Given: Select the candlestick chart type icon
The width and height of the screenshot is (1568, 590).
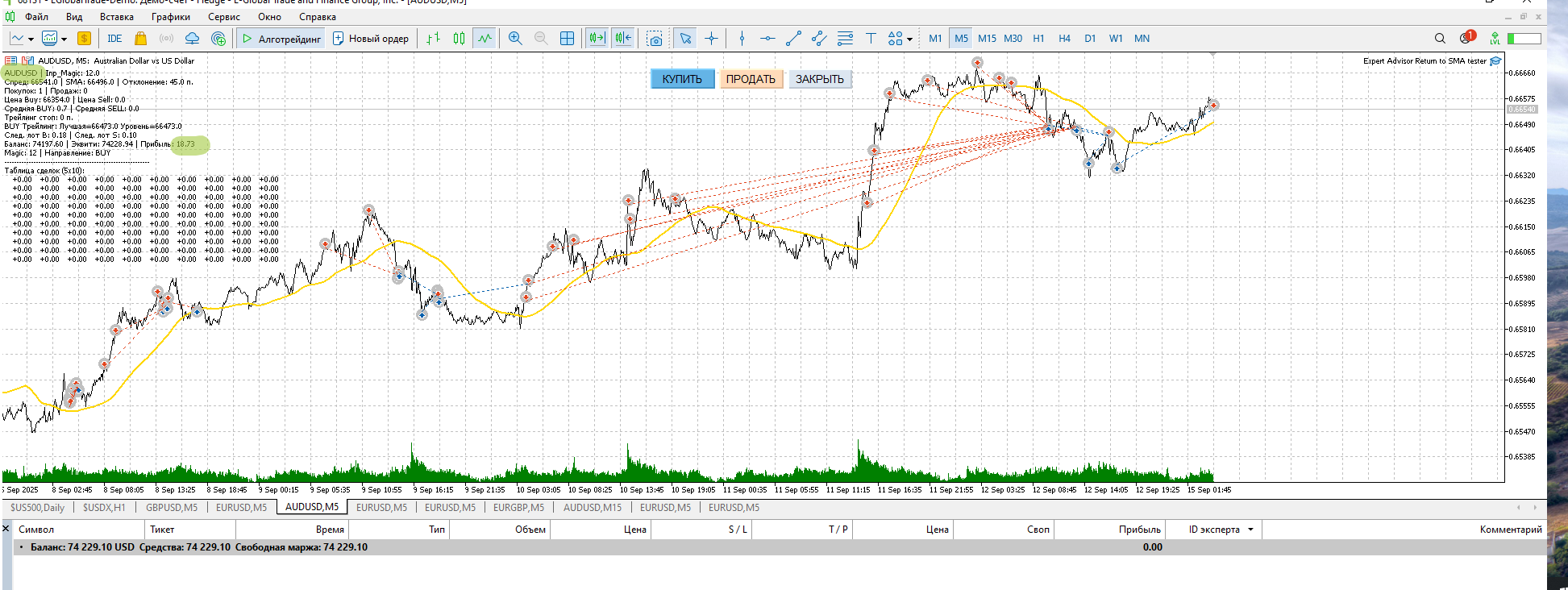Looking at the screenshot, I should [459, 39].
